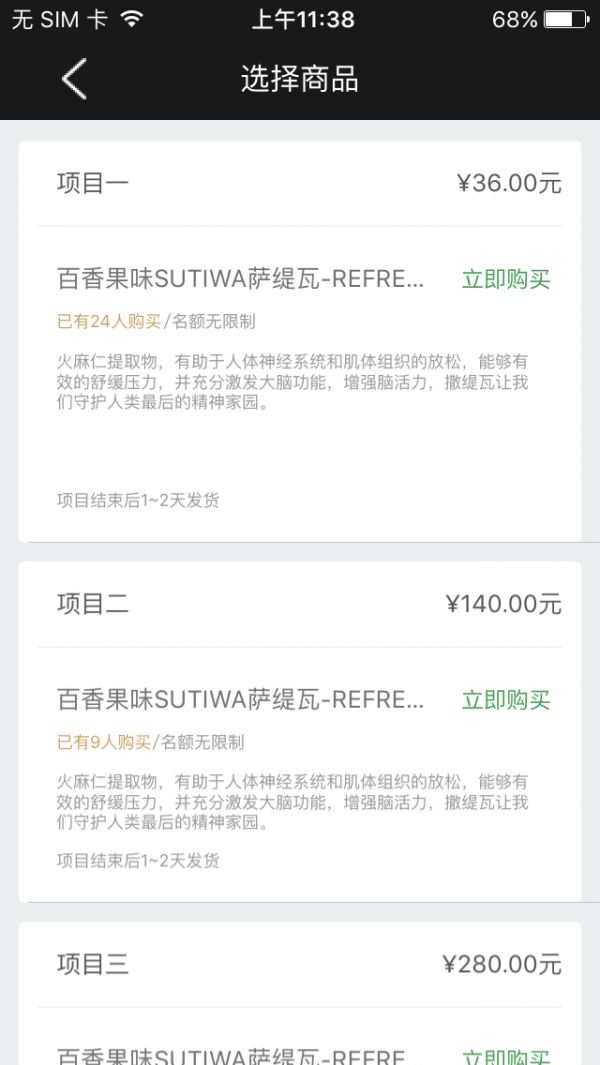Select the 项目二 header title
This screenshot has height=1065, width=600.
(x=93, y=603)
